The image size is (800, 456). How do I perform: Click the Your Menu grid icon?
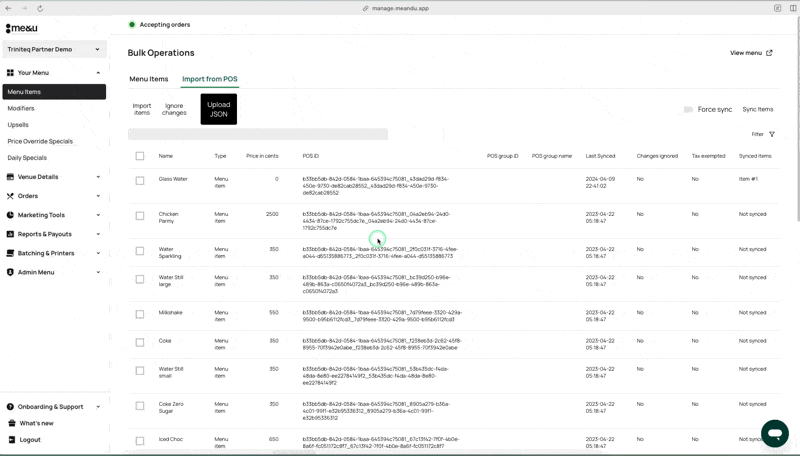pos(10,73)
